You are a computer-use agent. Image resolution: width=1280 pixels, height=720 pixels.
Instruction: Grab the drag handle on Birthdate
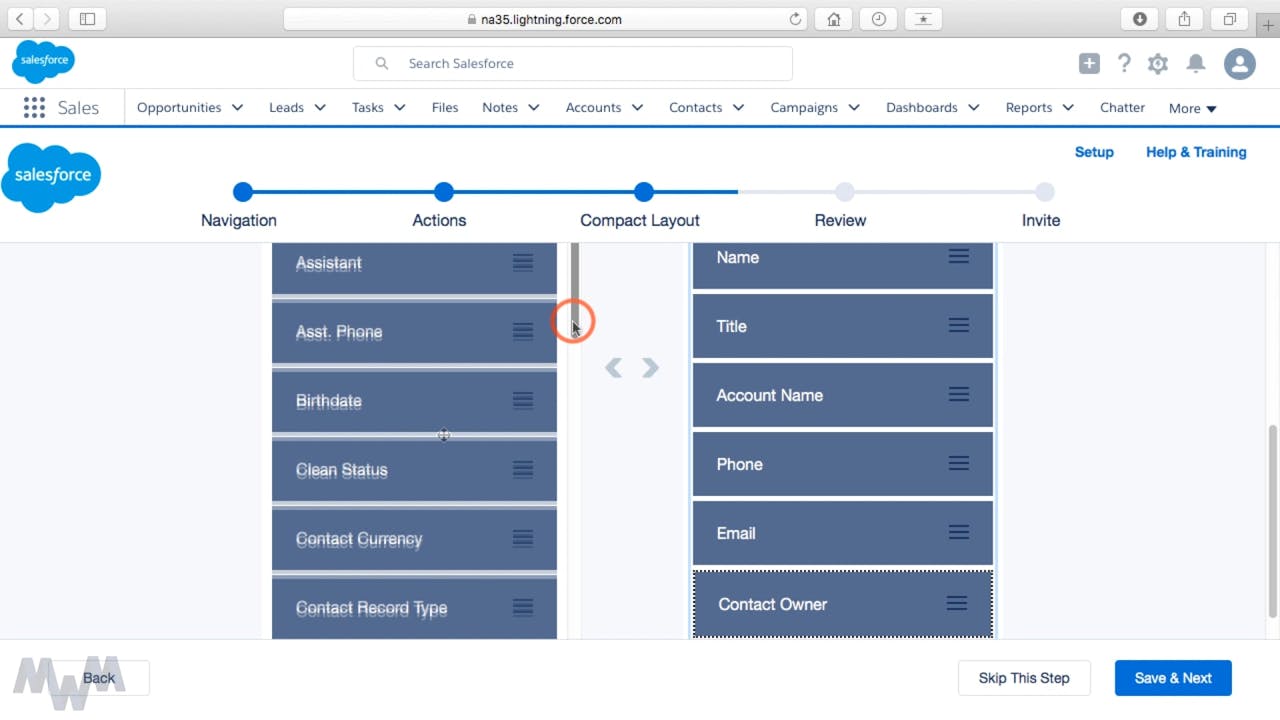(x=522, y=400)
